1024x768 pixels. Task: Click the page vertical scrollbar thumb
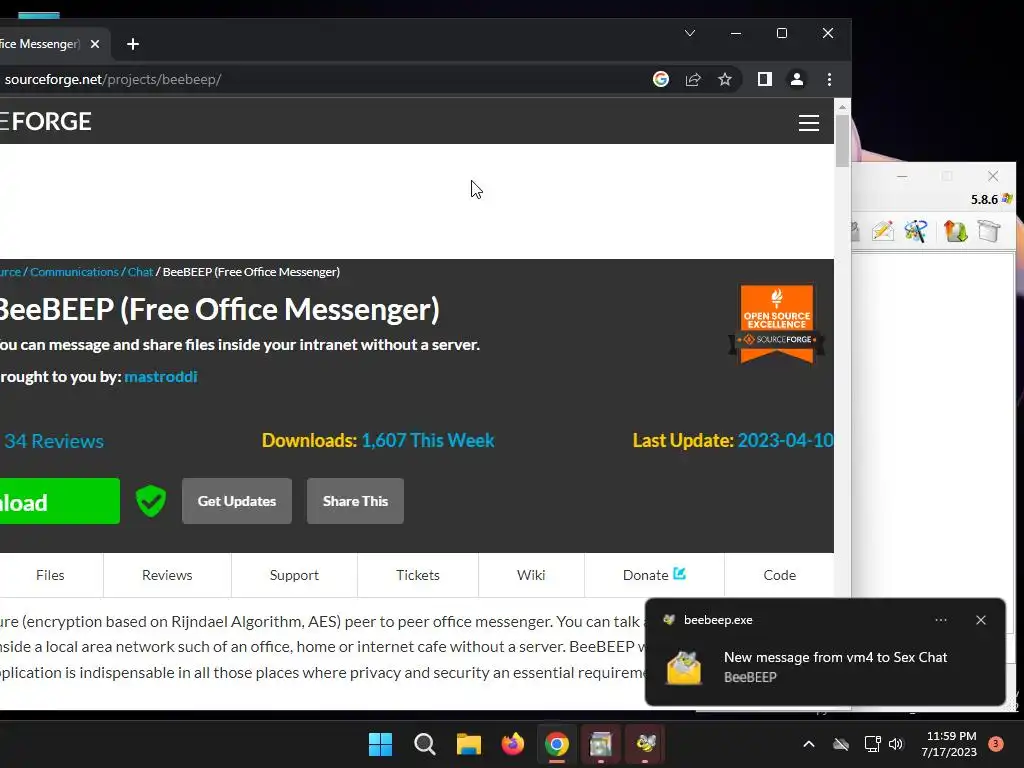[x=842, y=140]
